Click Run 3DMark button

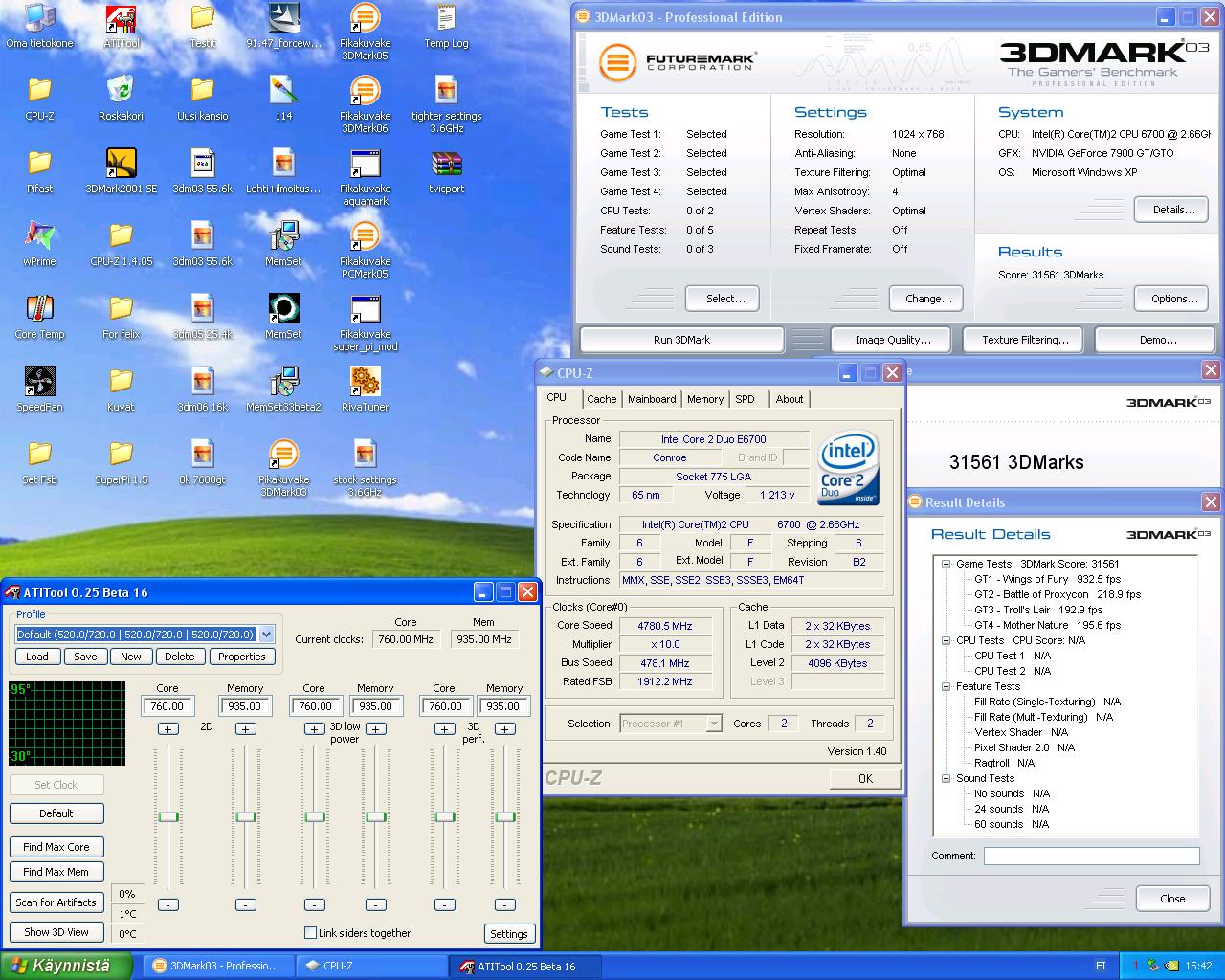tap(681, 340)
